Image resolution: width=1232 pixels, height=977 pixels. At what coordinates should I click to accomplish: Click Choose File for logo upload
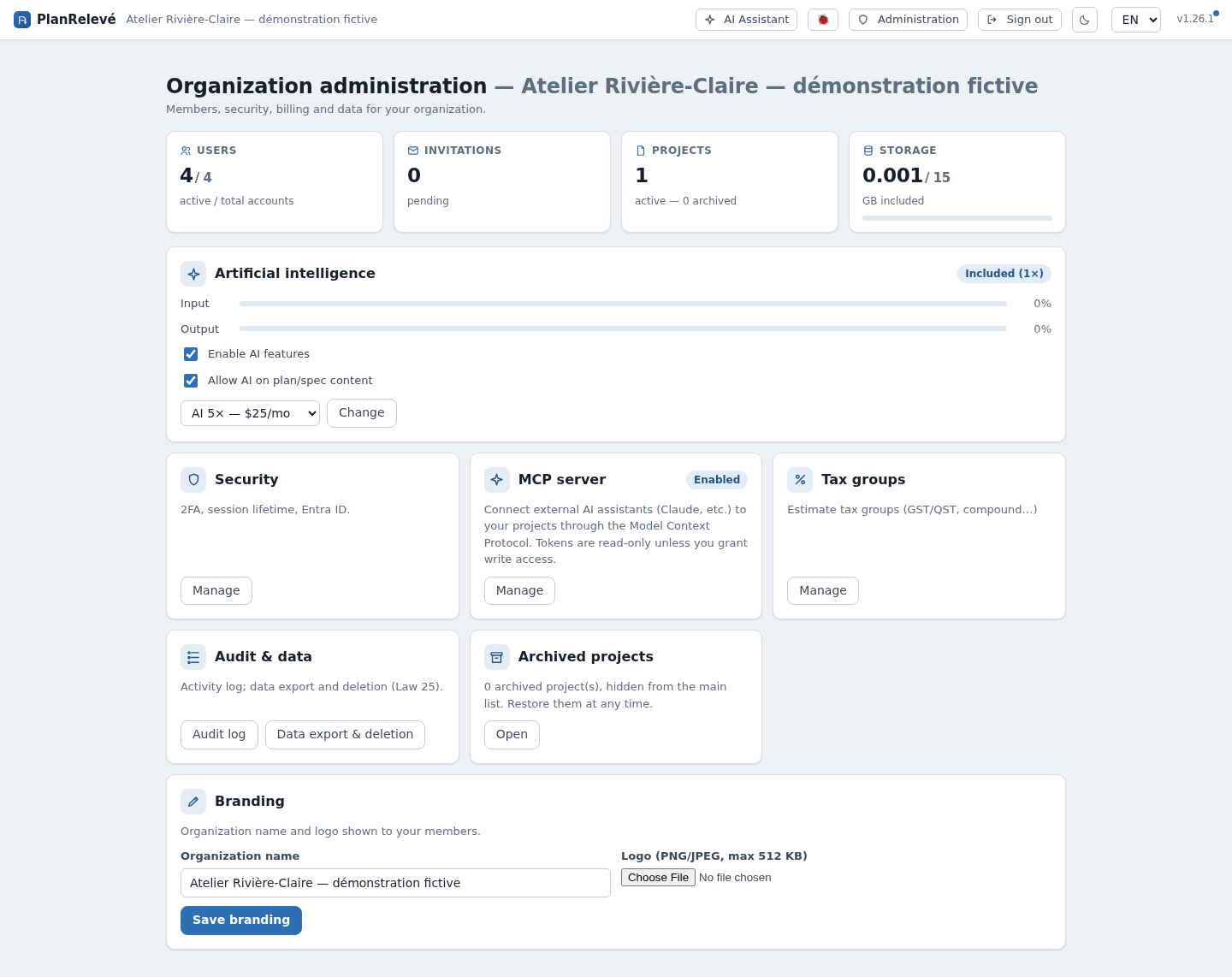(658, 878)
